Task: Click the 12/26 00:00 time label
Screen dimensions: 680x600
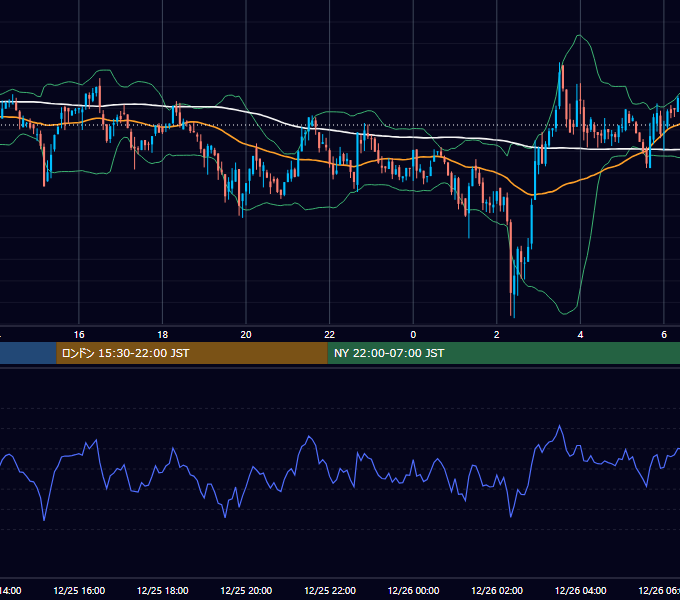Action: click(x=413, y=590)
